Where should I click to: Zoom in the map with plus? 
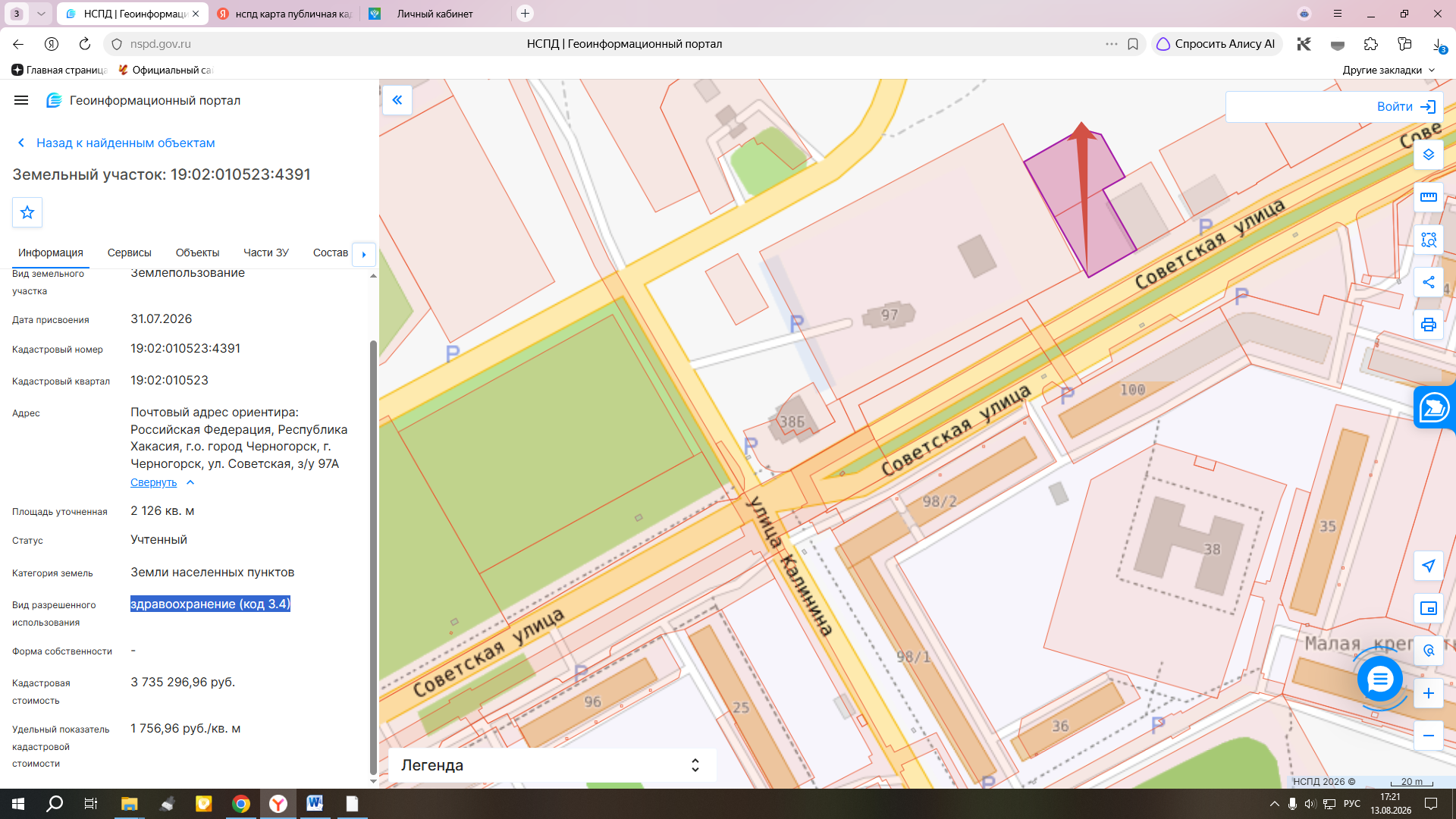click(1429, 693)
